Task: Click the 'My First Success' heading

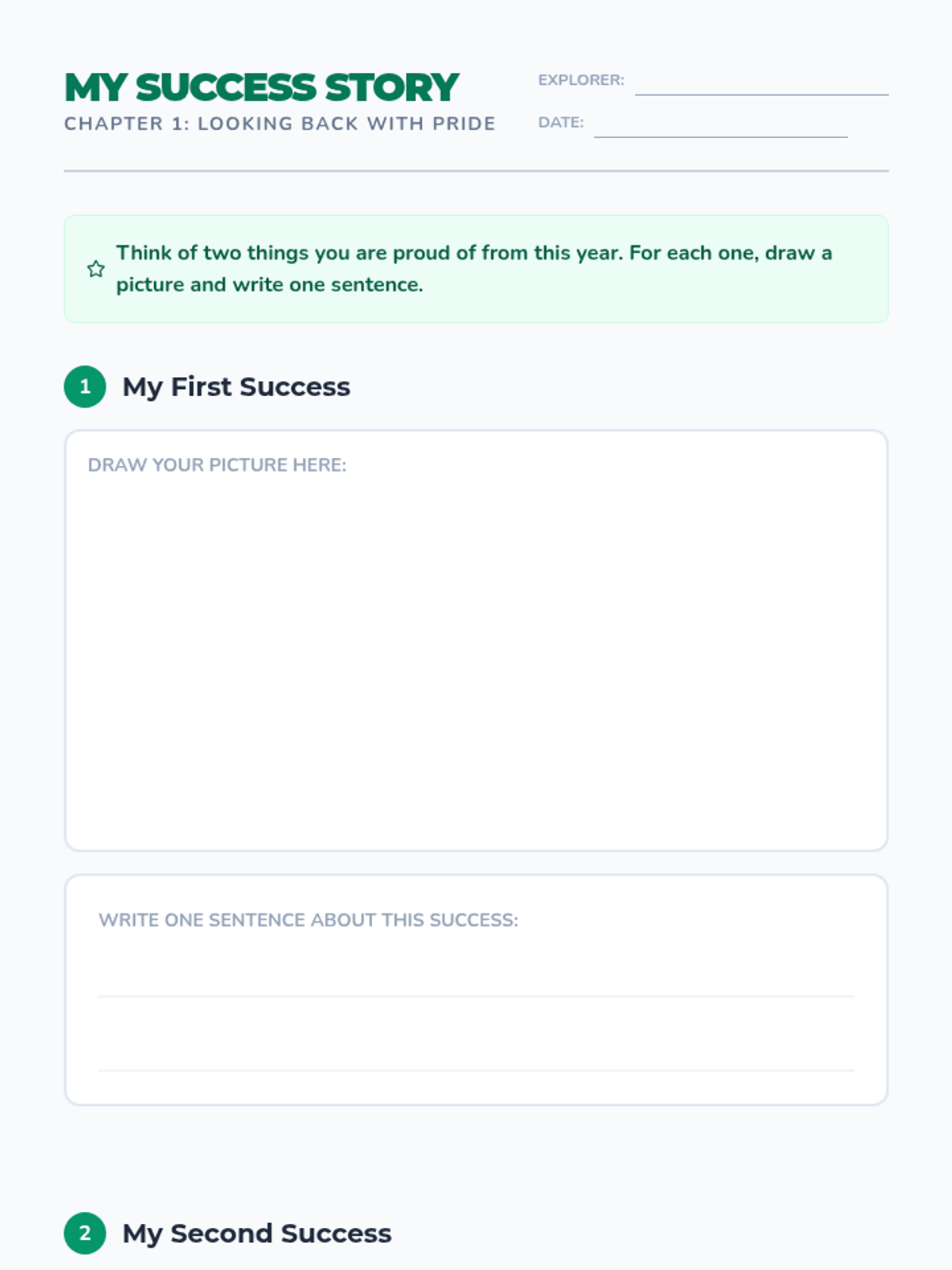Action: click(x=236, y=387)
